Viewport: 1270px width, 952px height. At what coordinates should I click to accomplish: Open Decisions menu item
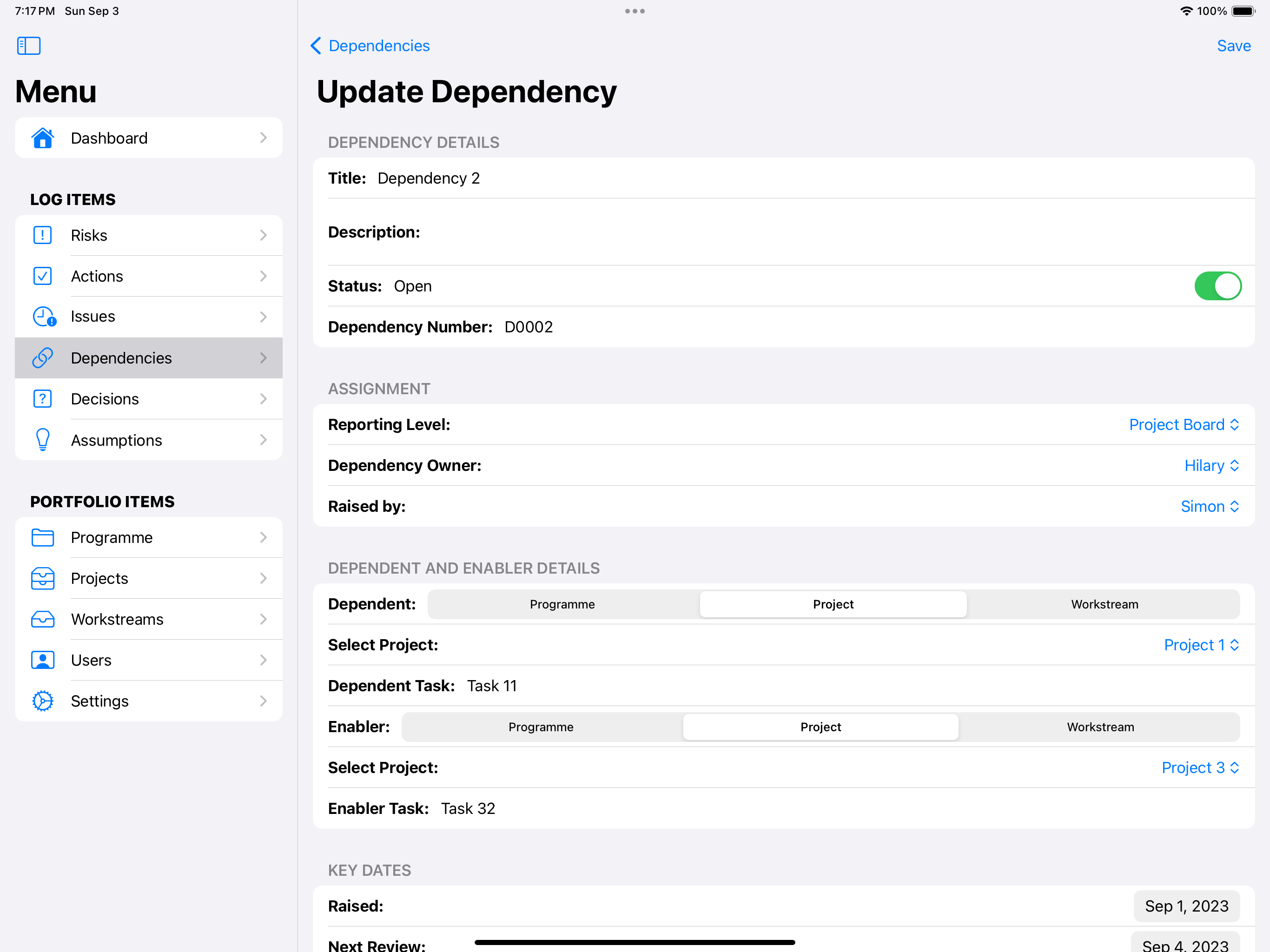149,399
